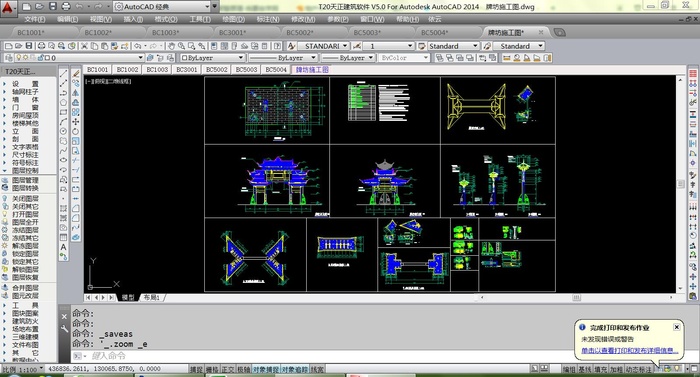Expand the 尺寸标注 menu in T20 panel
This screenshot has height=377, width=700.
click(x=25, y=155)
